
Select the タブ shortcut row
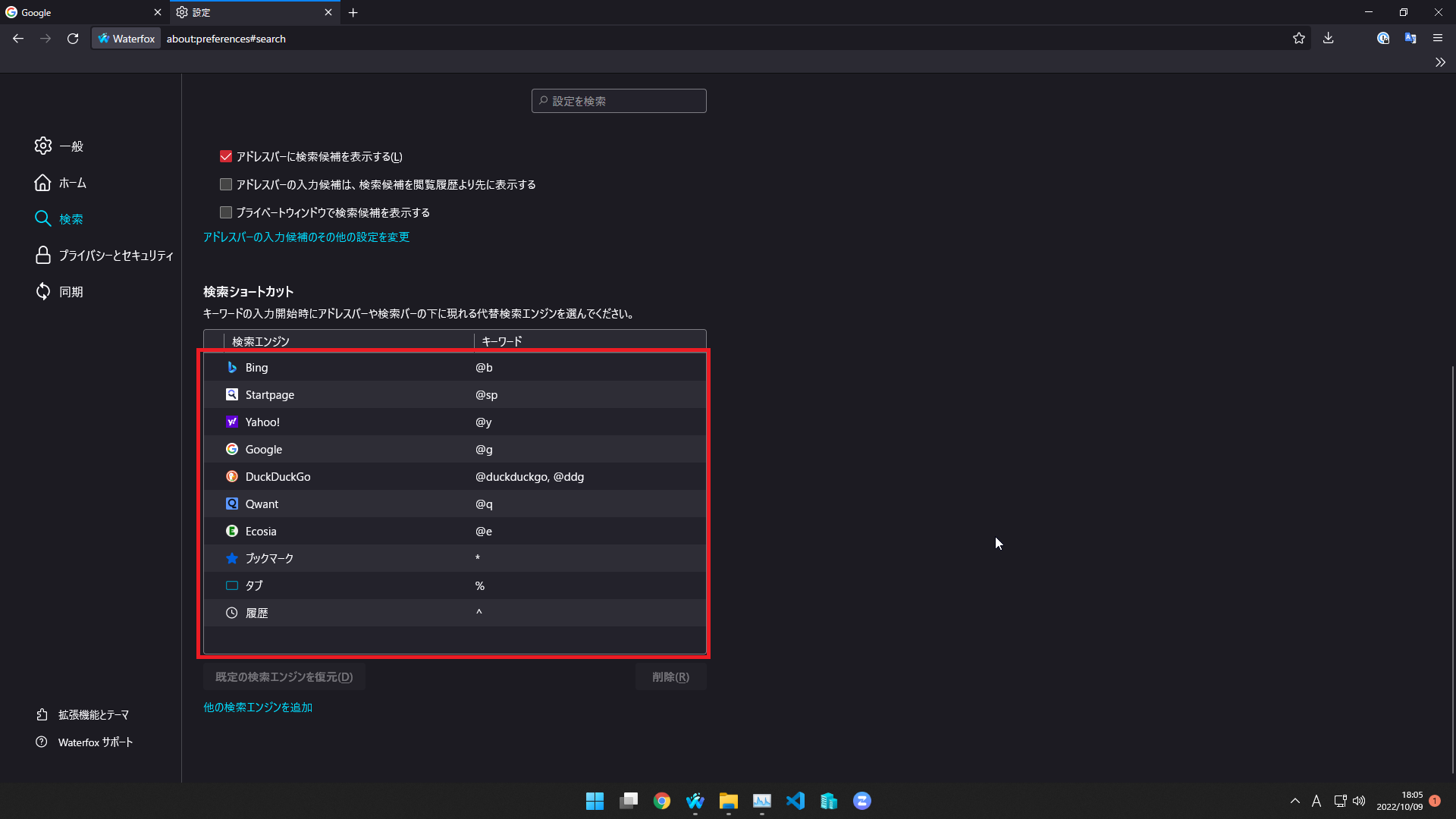tap(455, 585)
